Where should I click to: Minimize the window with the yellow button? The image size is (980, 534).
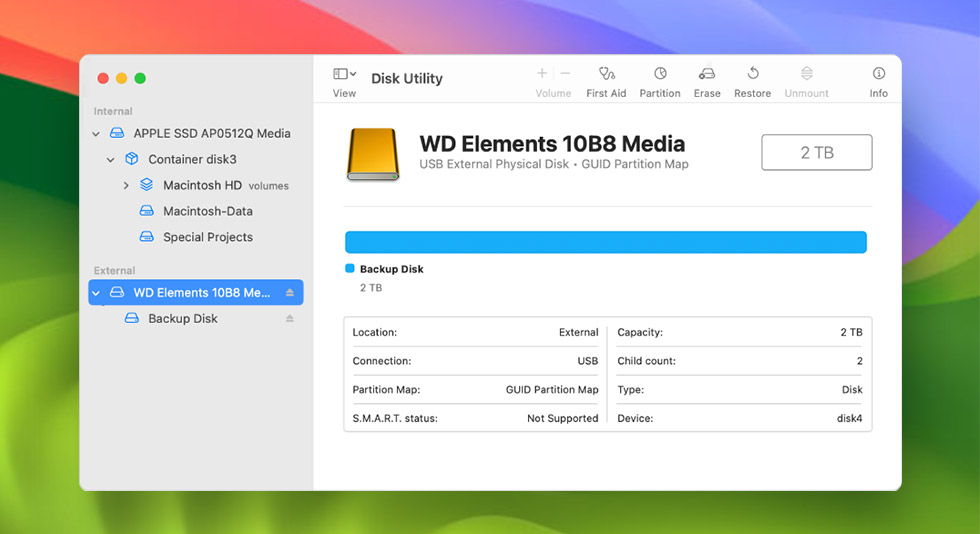(122, 78)
